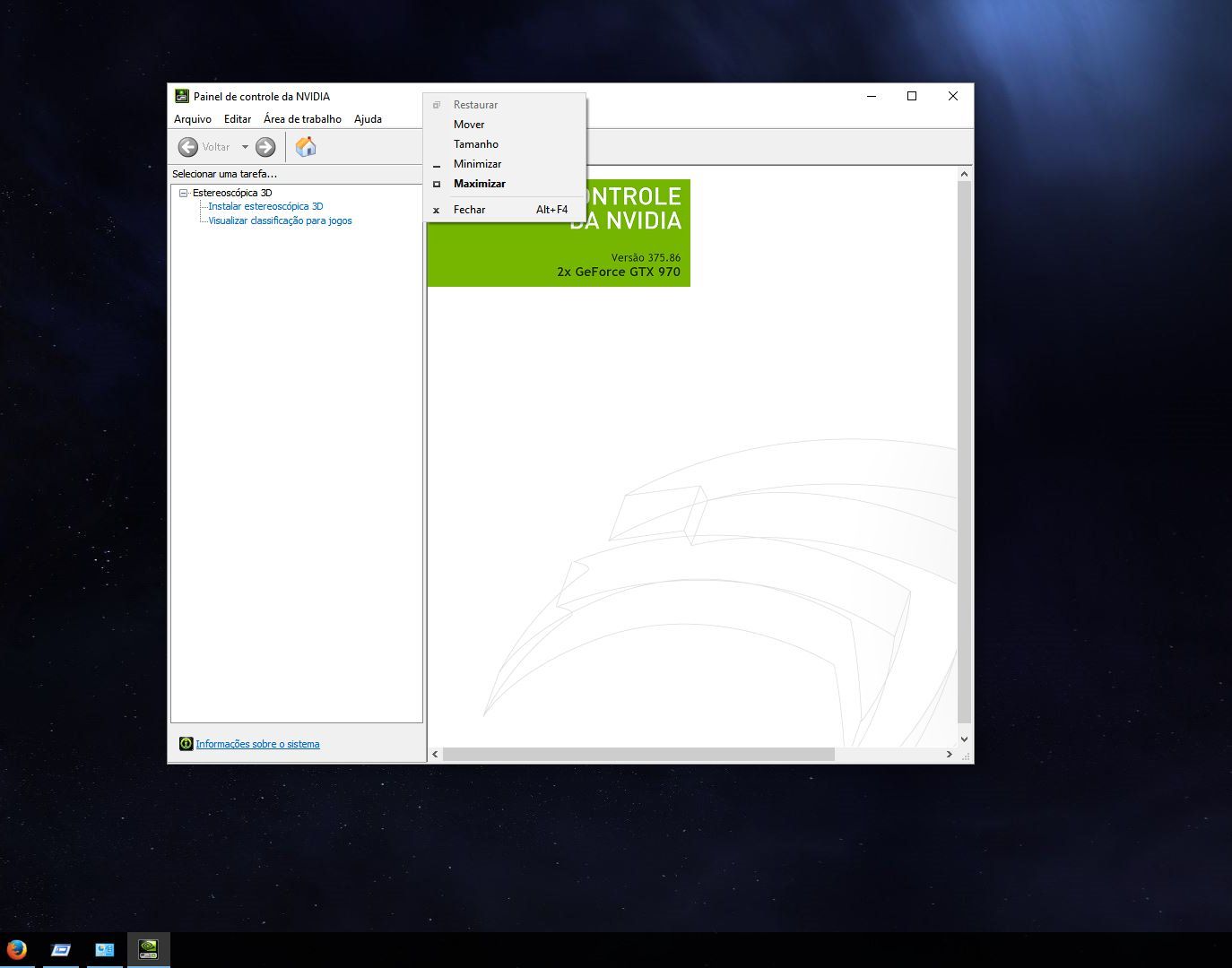Open the third taskbar app icon

[105, 949]
